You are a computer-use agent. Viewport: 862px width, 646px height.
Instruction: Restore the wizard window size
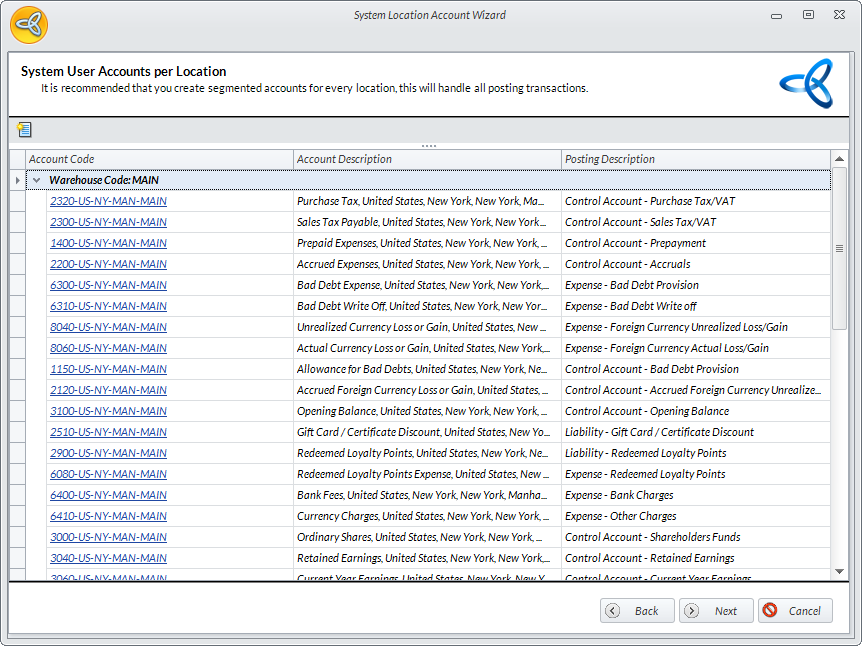tap(808, 15)
